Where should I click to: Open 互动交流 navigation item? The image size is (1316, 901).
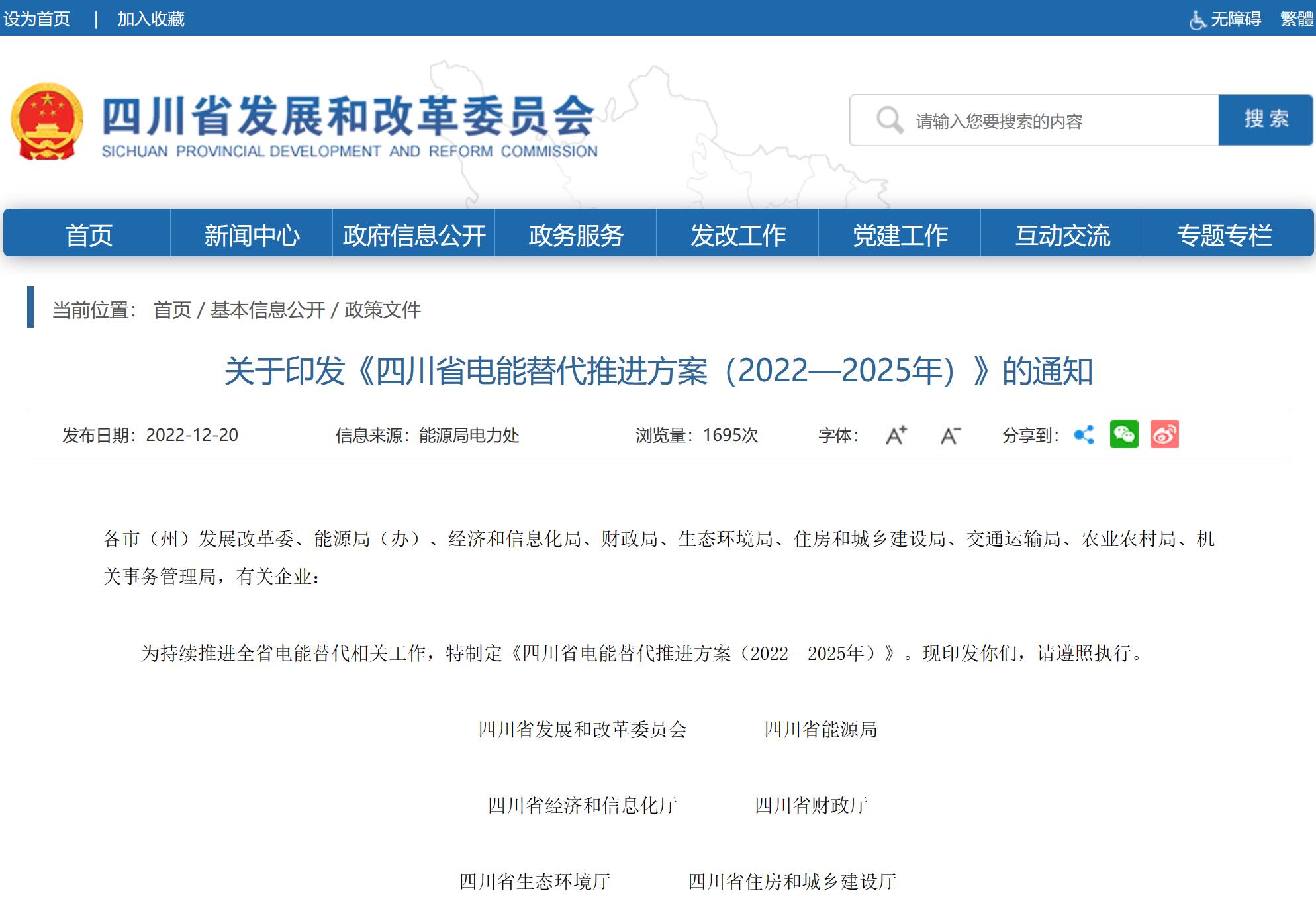click(x=1062, y=235)
